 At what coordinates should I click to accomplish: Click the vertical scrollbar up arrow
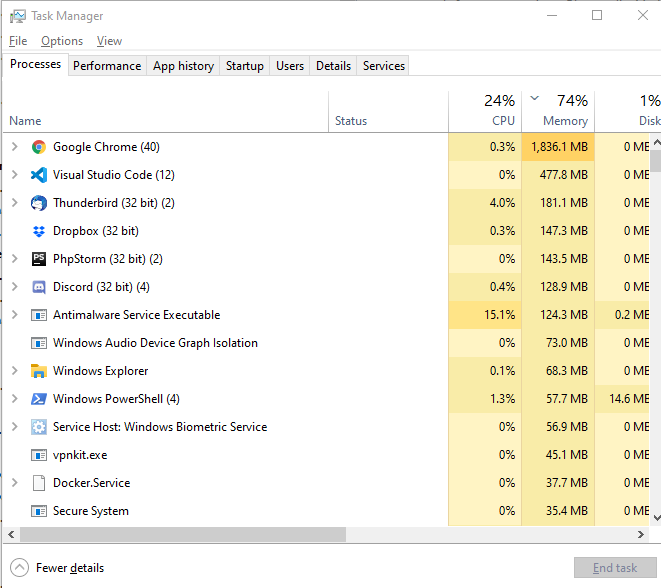pos(657,142)
